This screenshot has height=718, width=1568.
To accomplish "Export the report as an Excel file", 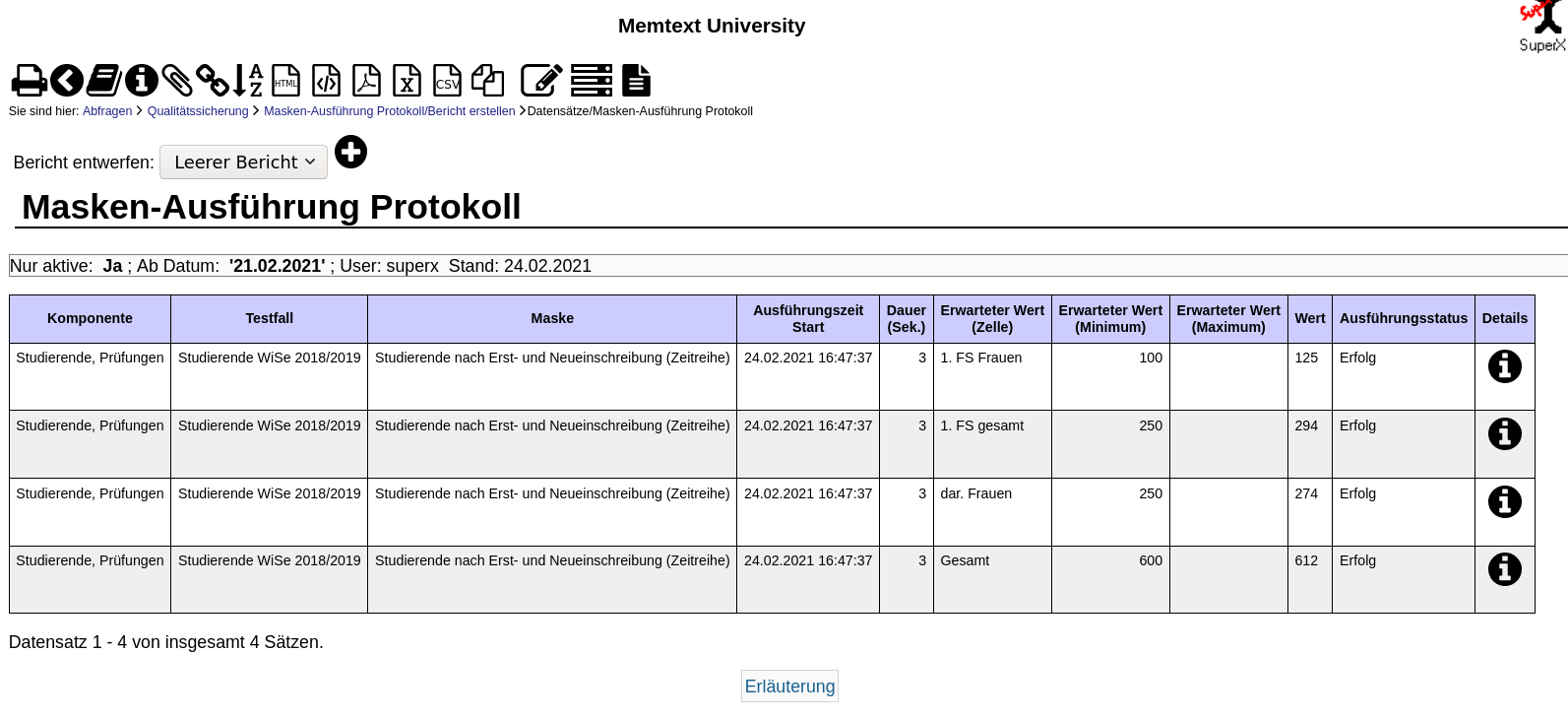I will point(407,81).
